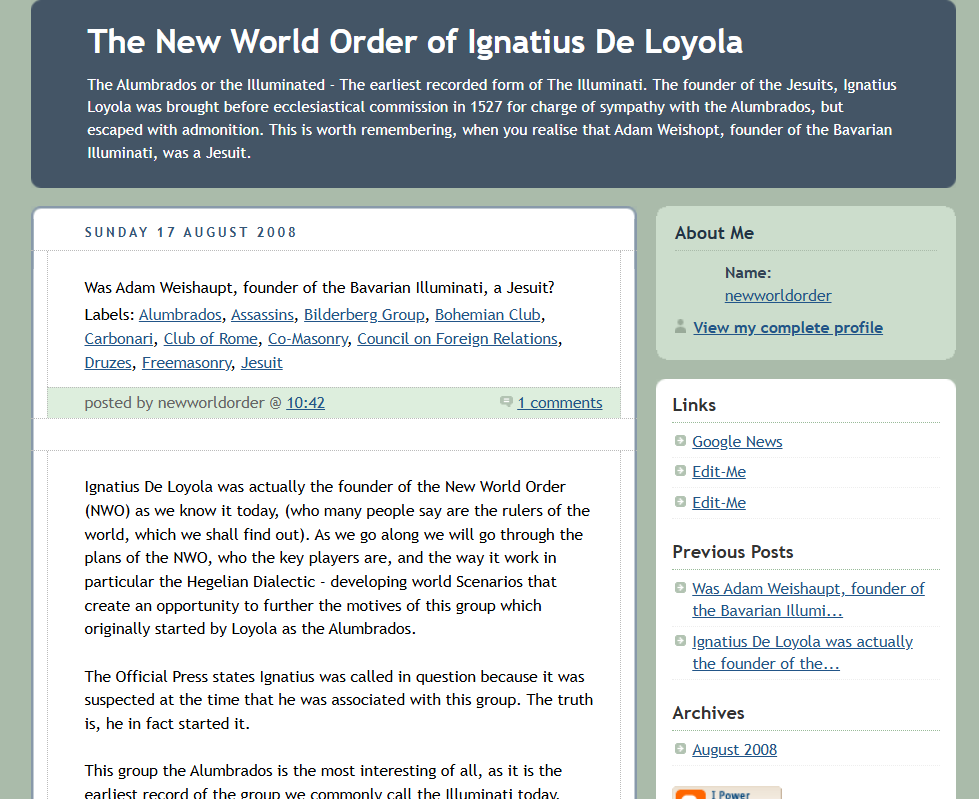Click the arrow bullet beside the first Edit-Me link
979x799 pixels.
coord(681,471)
